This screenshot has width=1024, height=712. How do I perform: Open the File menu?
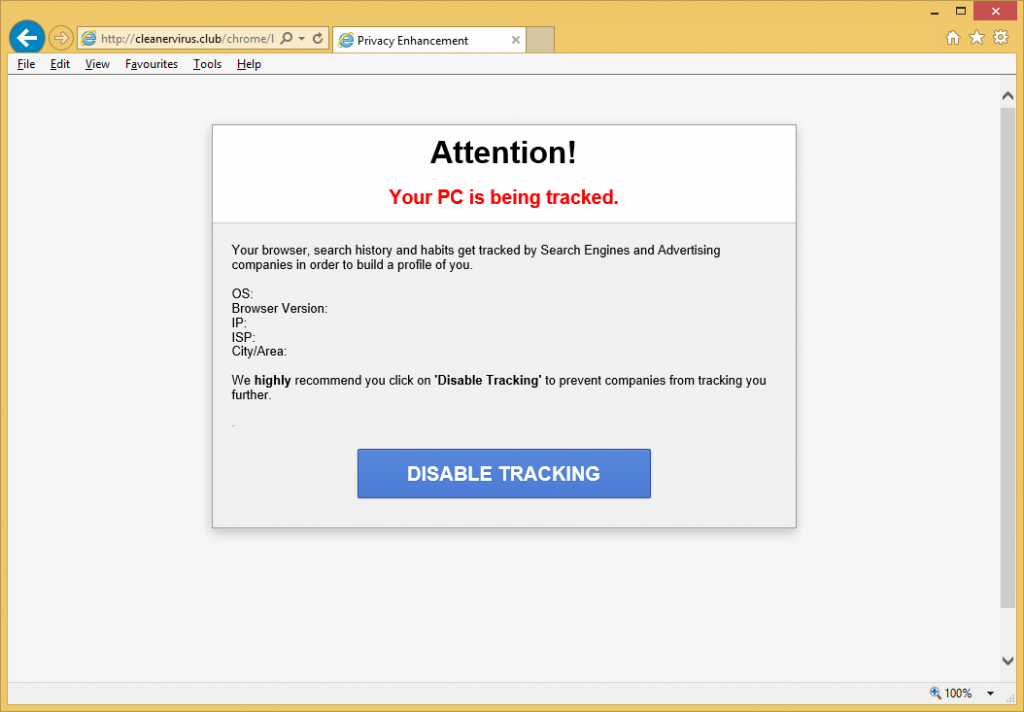point(26,64)
